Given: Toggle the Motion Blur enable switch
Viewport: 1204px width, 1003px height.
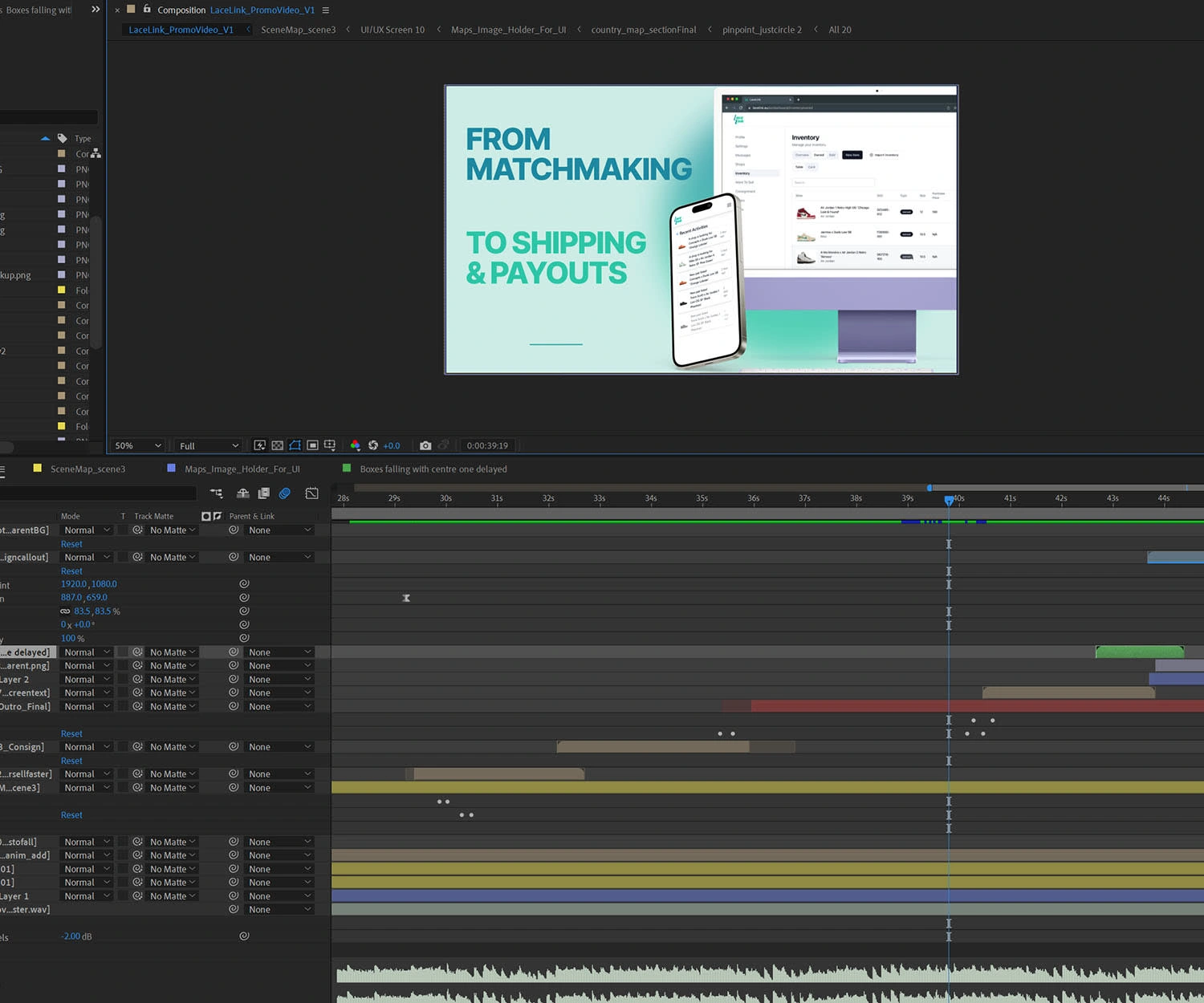Looking at the screenshot, I should [284, 493].
